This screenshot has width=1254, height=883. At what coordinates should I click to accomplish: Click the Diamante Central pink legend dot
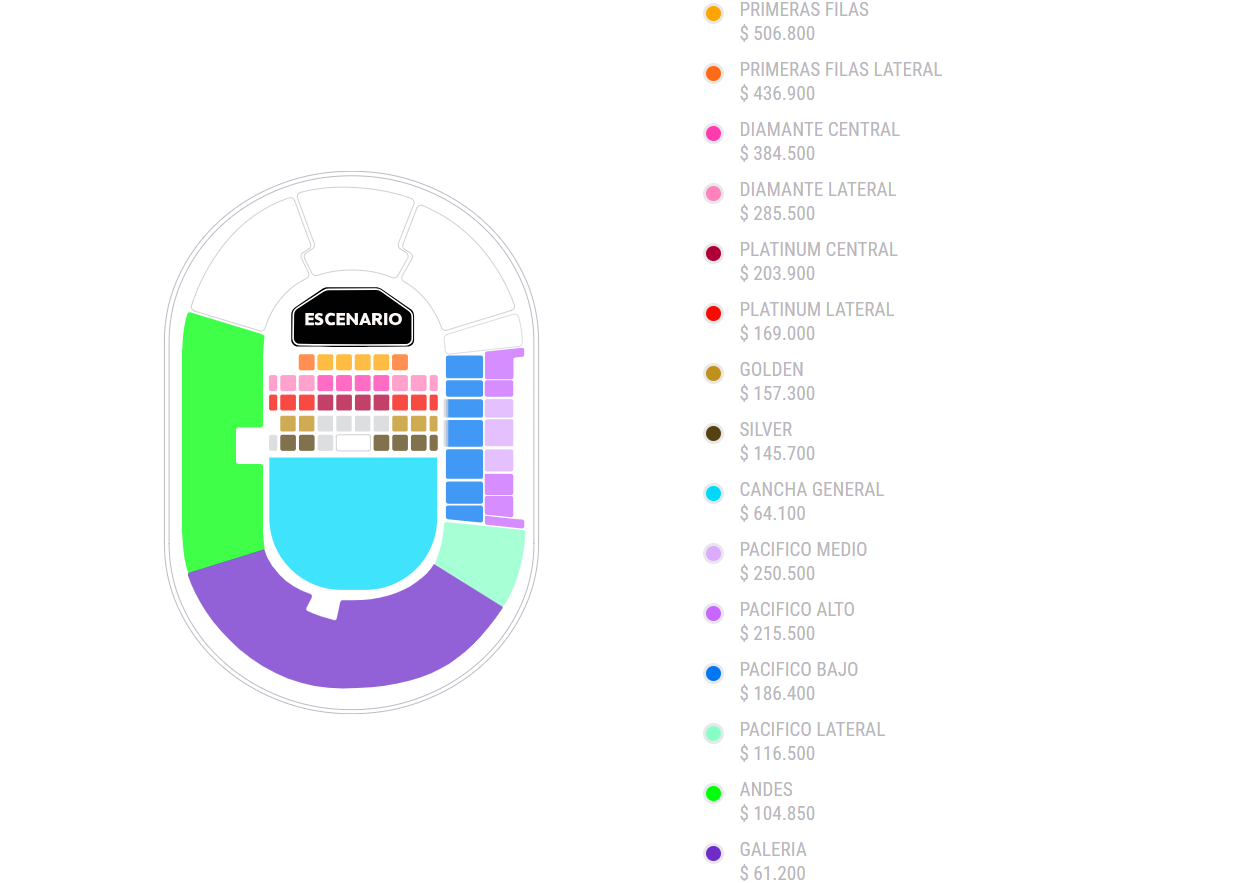coord(713,134)
